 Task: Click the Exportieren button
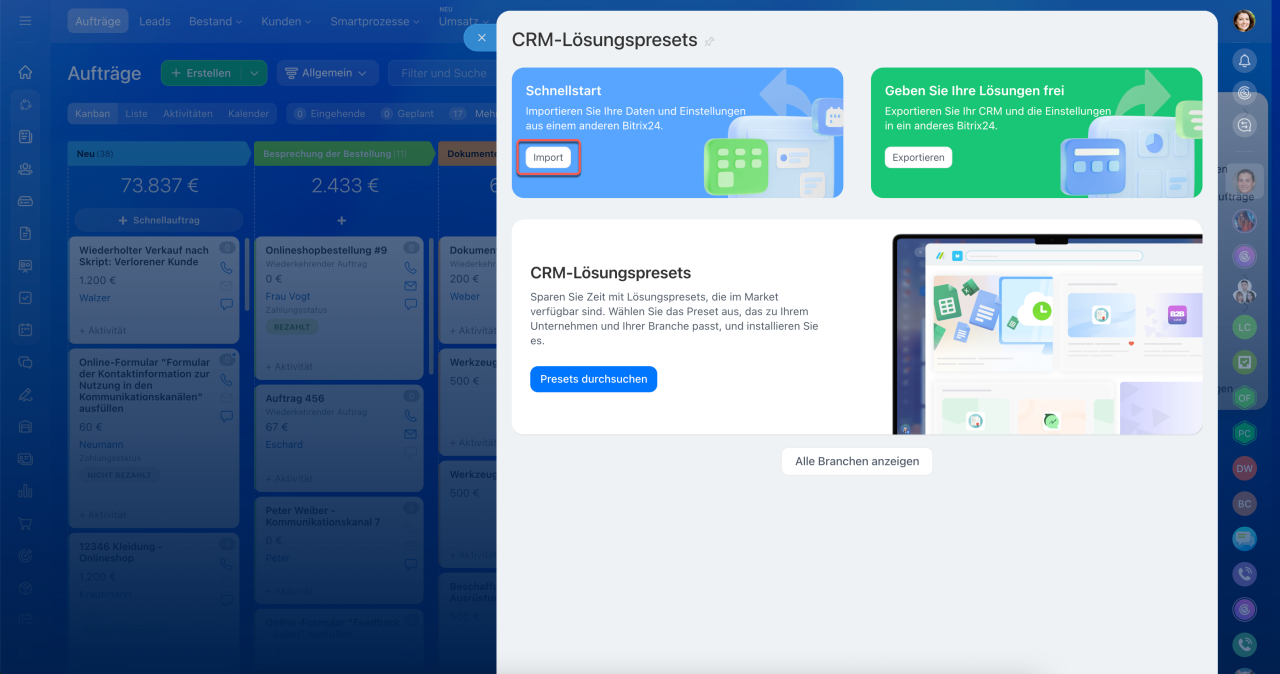918,158
